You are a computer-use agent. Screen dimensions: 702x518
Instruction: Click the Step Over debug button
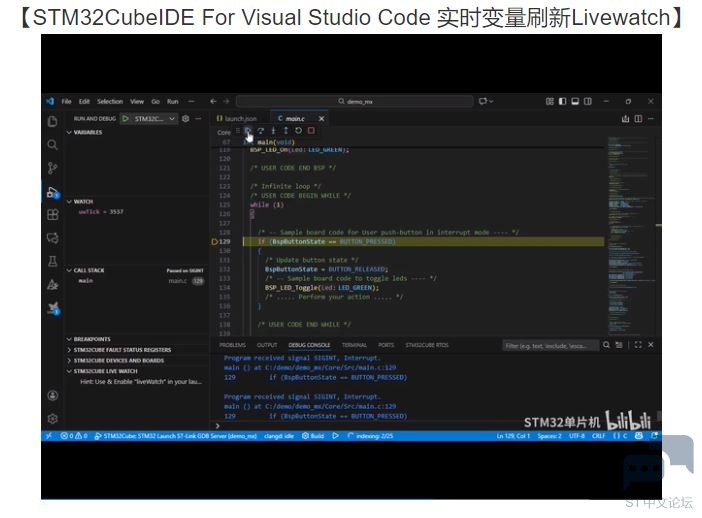[261, 130]
